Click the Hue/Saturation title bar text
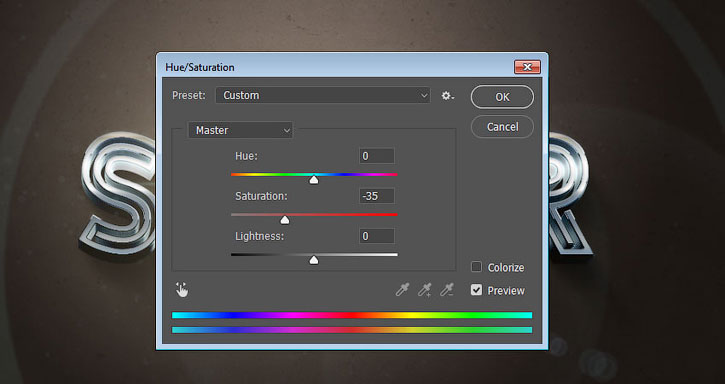The image size is (725, 384). (200, 67)
